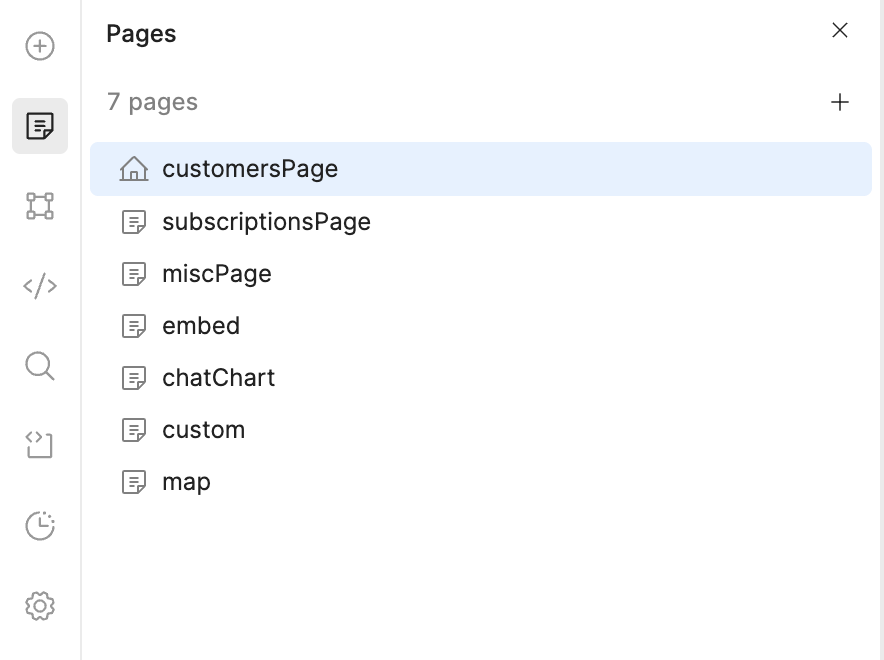The height and width of the screenshot is (660, 884).
Task: Click the home icon beside customersPage
Action: (134, 169)
